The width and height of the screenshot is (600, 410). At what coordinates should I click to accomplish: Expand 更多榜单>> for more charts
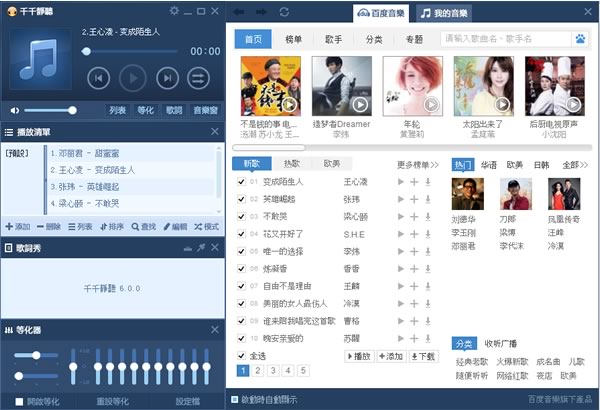(417, 164)
